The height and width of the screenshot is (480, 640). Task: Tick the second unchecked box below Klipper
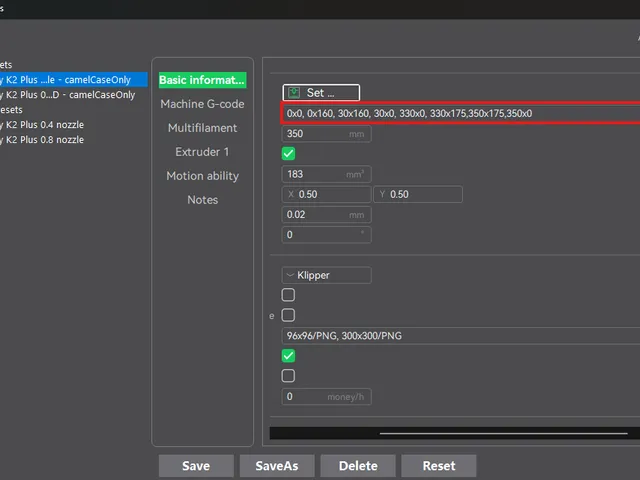point(288,315)
